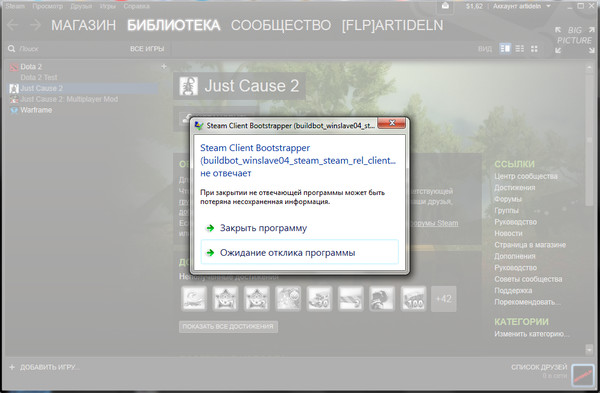Click the wallet balance $1.62
The height and width of the screenshot is (393, 600).
pos(474,6)
